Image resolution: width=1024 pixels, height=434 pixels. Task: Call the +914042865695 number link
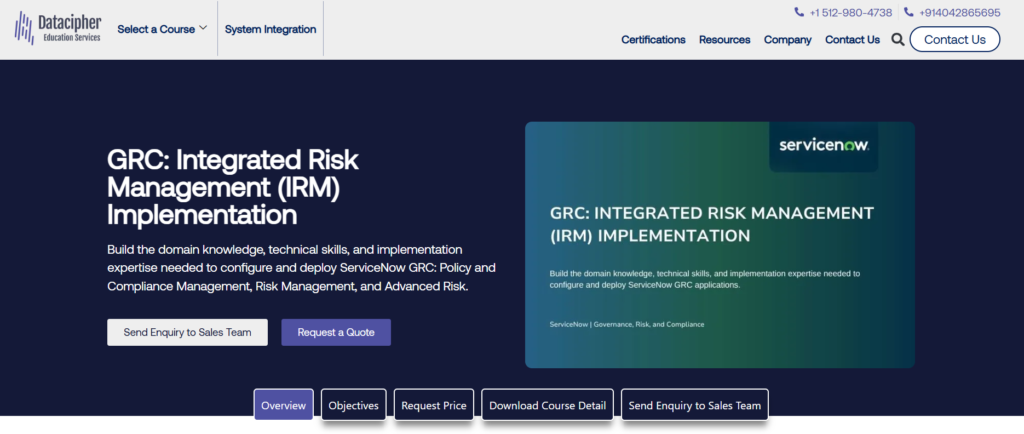[x=959, y=12]
